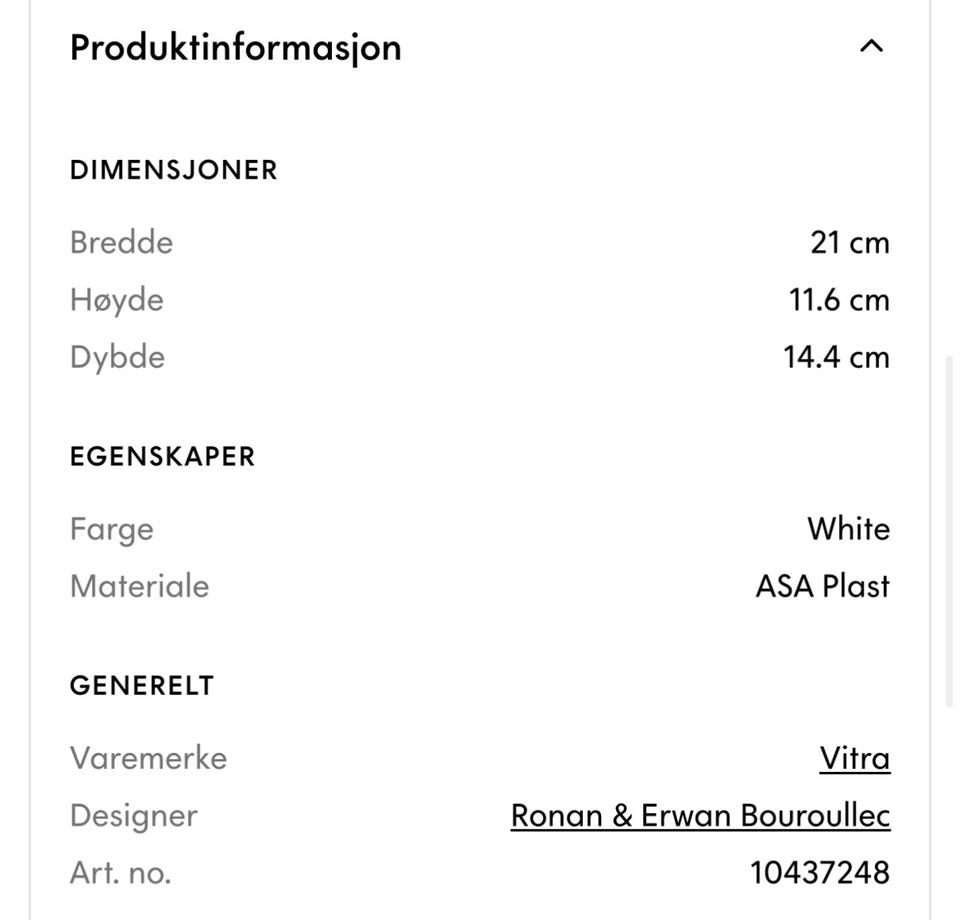Select the GENERELT section header
This screenshot has height=920, width=960.
click(141, 685)
